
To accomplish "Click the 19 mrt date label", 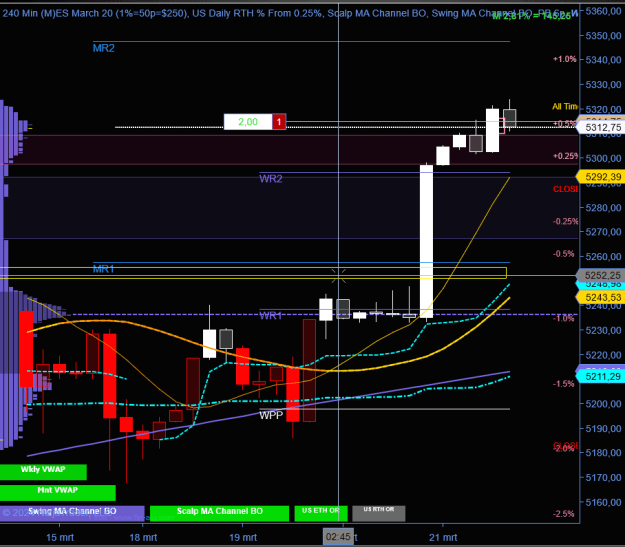I will coord(243,537).
